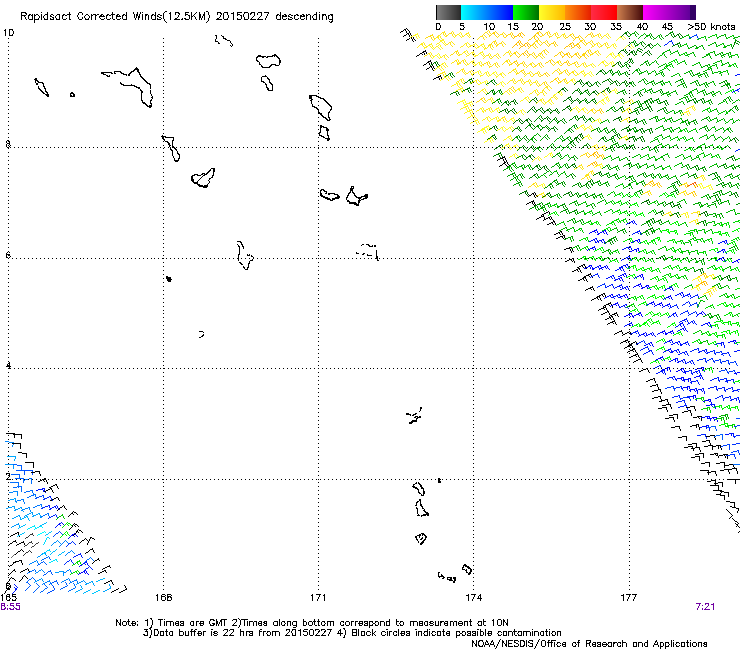Click the legend tick label '25'
Viewport: 740px width, 650px height.
(x=565, y=27)
